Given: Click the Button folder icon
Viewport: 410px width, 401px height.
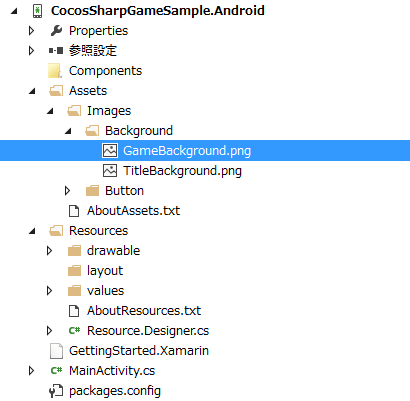Looking at the screenshot, I should [x=92, y=191].
